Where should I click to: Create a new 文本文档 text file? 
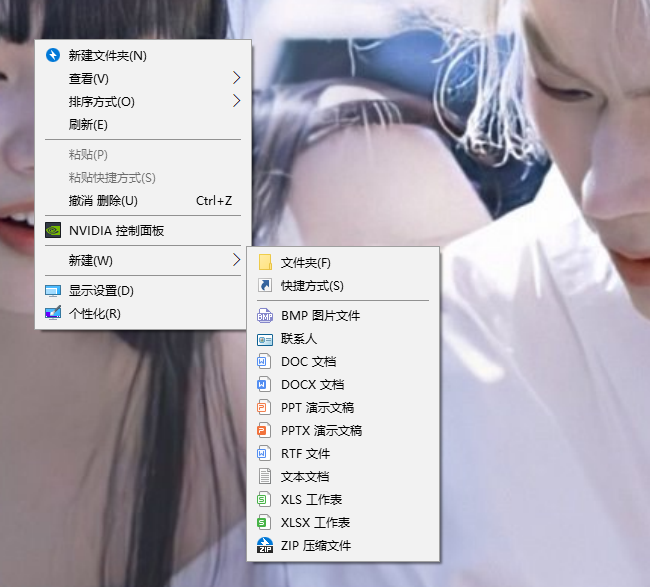(x=305, y=476)
